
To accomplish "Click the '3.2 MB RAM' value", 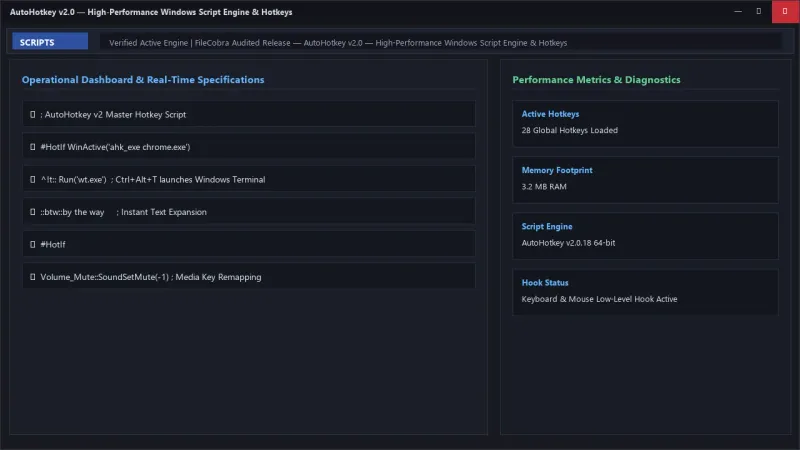I will tap(544, 186).
